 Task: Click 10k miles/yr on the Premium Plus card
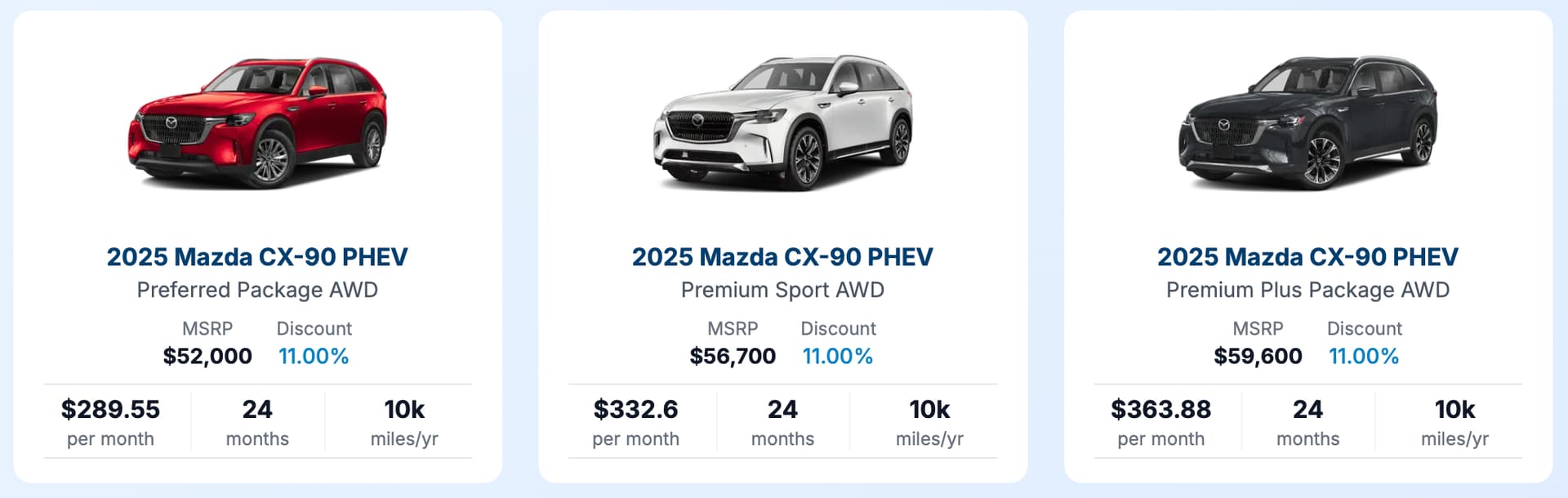[x=1454, y=420]
